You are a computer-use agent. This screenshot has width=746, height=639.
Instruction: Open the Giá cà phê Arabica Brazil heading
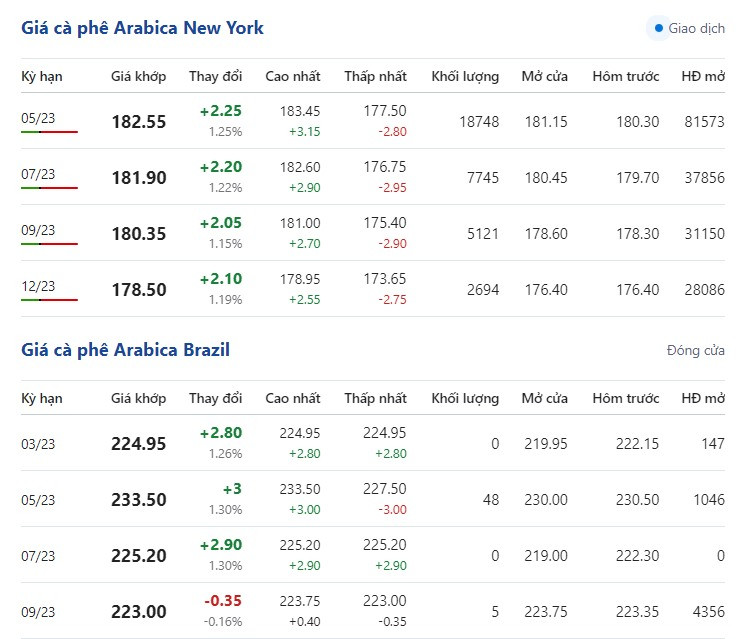coord(125,349)
